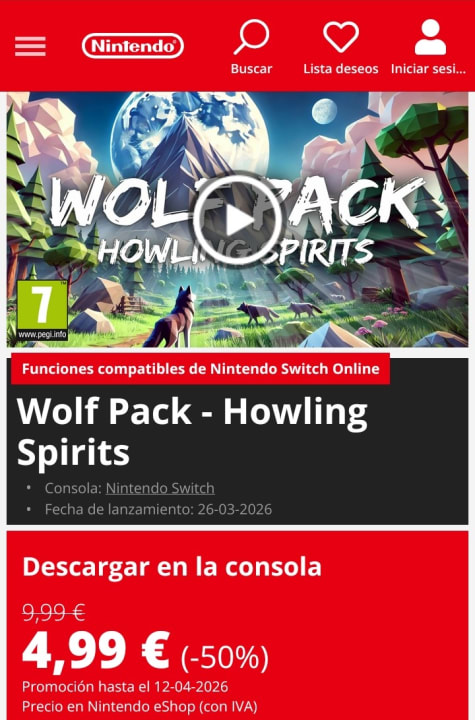The height and width of the screenshot is (720, 475).
Task: Select the Buscar label
Action: coord(251,69)
